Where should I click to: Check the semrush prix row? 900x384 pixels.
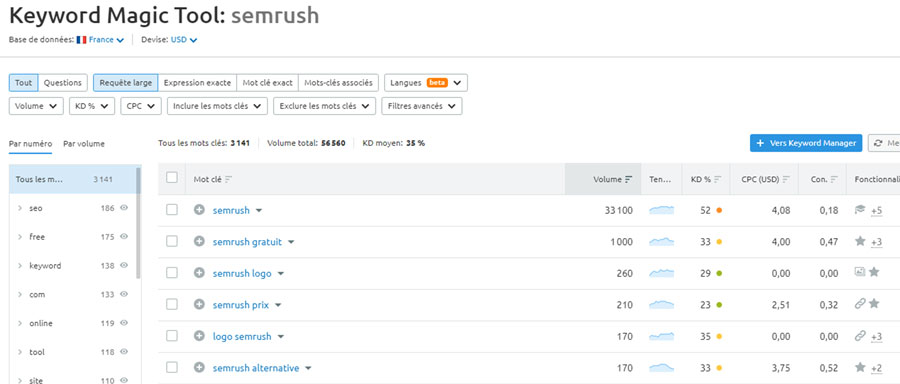click(172, 305)
